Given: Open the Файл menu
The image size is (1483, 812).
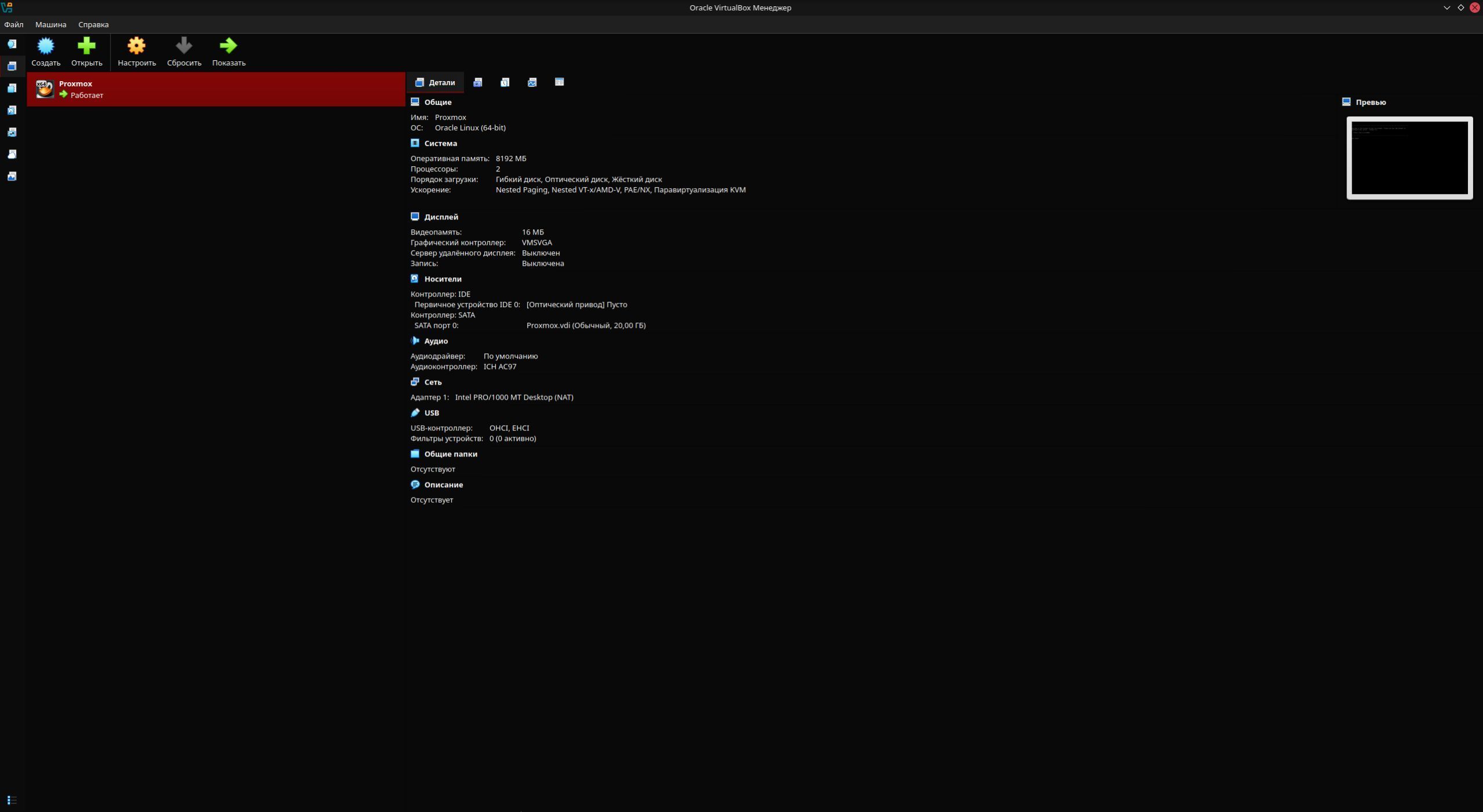Looking at the screenshot, I should (x=14, y=24).
